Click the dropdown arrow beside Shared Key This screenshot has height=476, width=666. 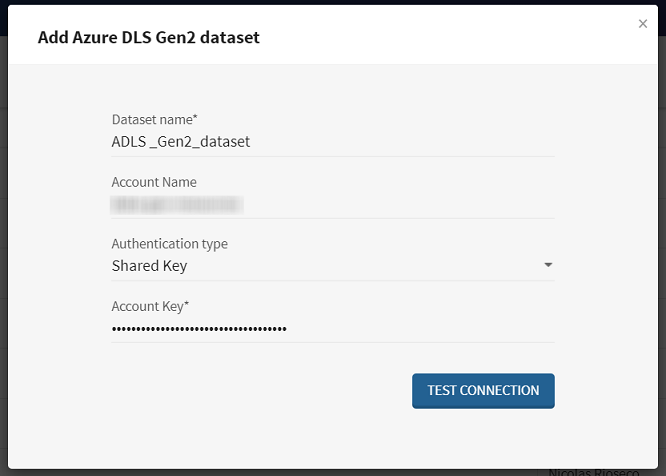tap(548, 266)
